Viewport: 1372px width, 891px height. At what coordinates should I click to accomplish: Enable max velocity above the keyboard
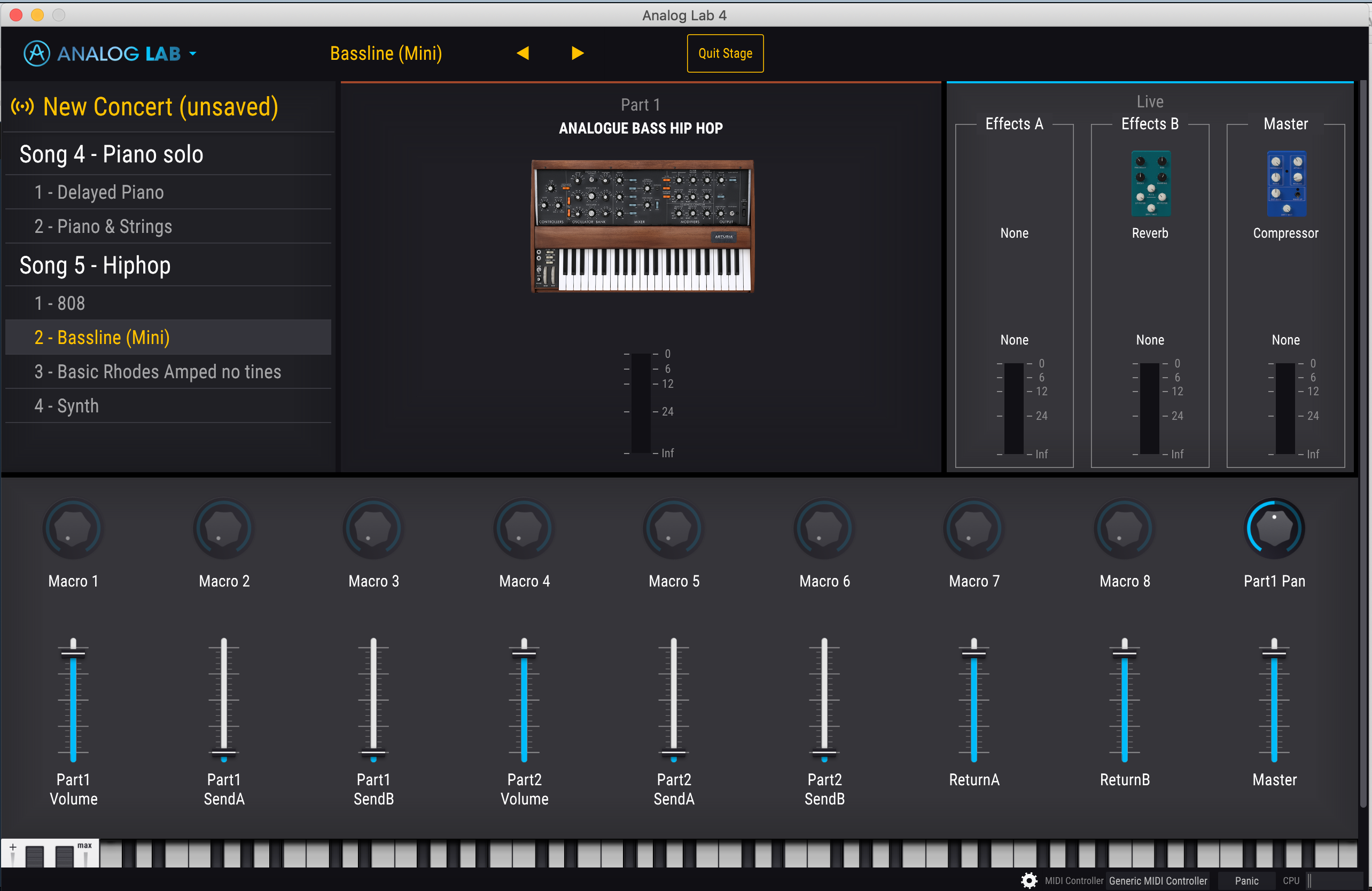pos(85,847)
